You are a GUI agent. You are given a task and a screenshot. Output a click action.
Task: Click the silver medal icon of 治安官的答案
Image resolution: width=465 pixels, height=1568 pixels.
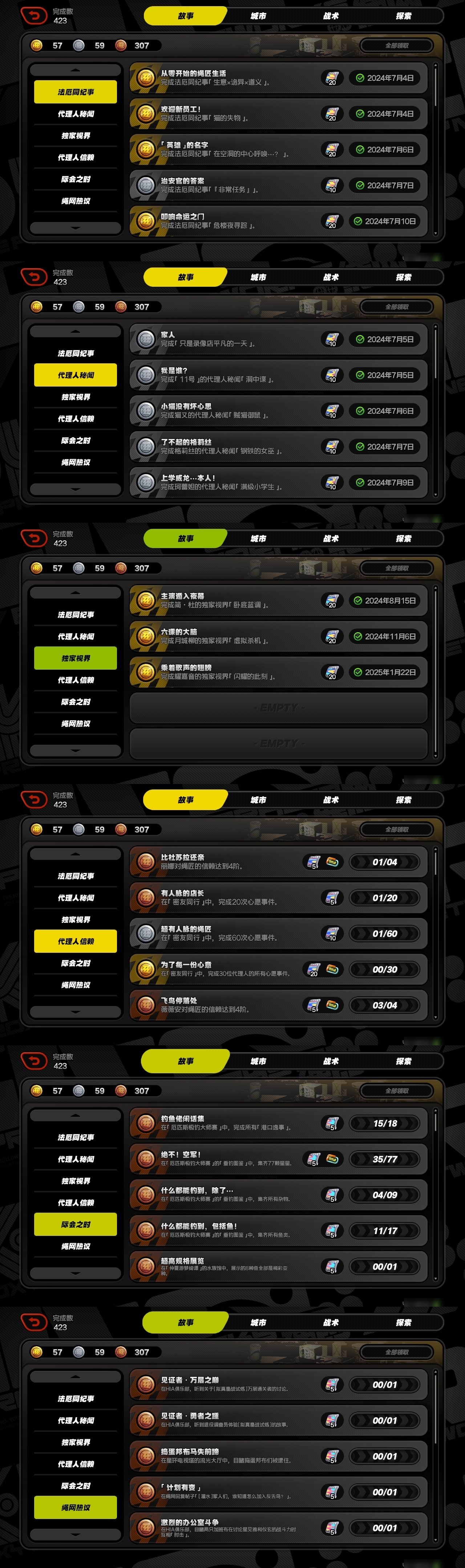(146, 185)
